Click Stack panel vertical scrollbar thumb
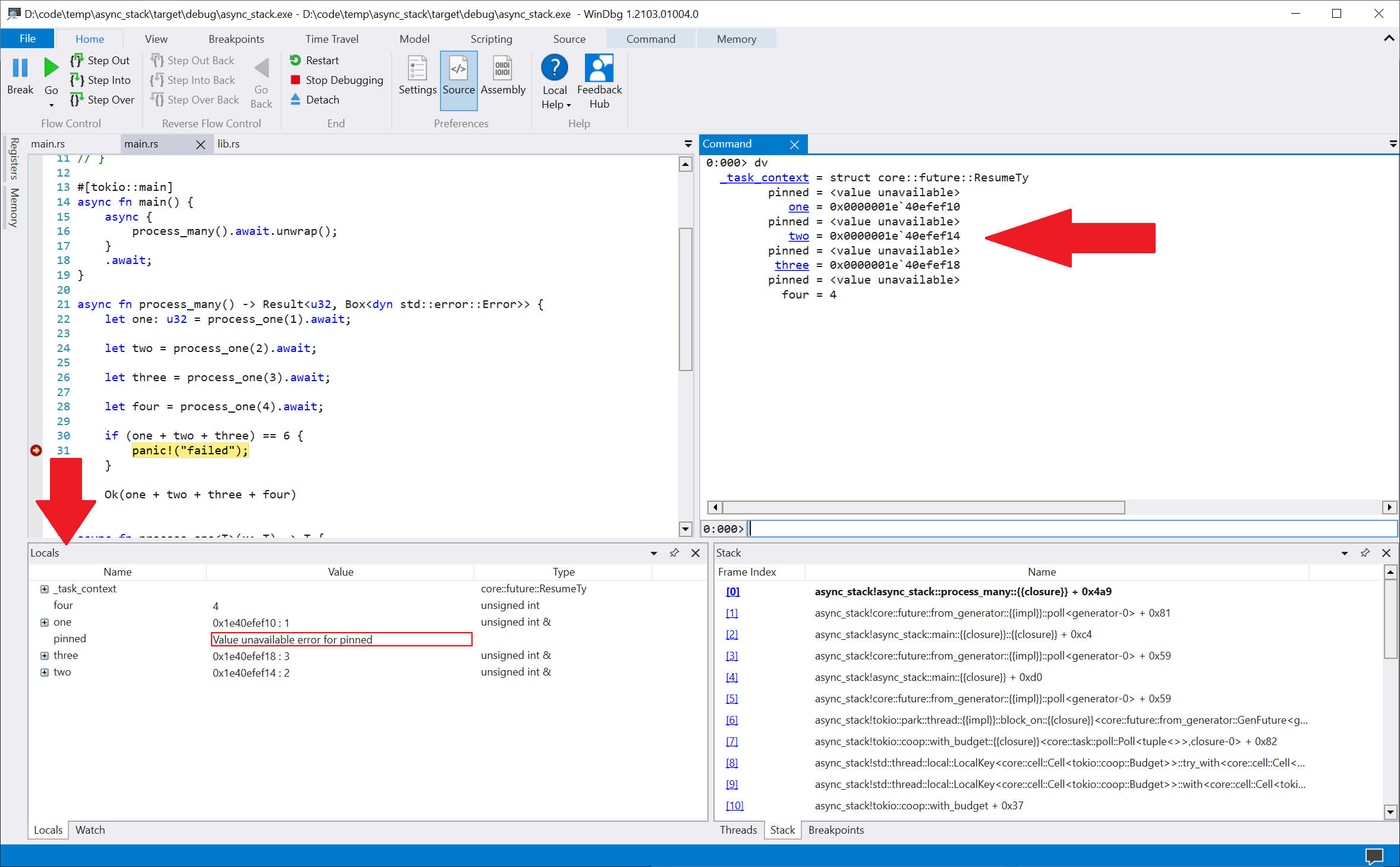This screenshot has width=1400, height=867. click(x=1390, y=620)
